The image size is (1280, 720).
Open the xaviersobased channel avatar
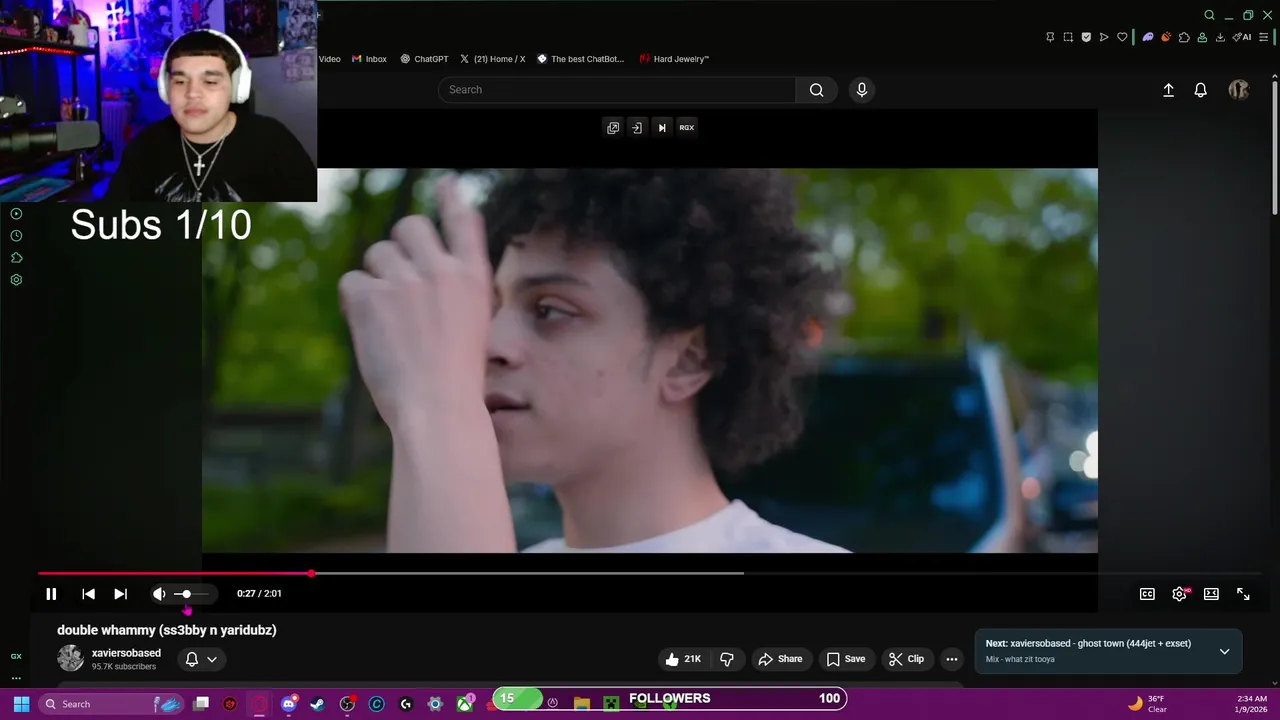coord(71,658)
